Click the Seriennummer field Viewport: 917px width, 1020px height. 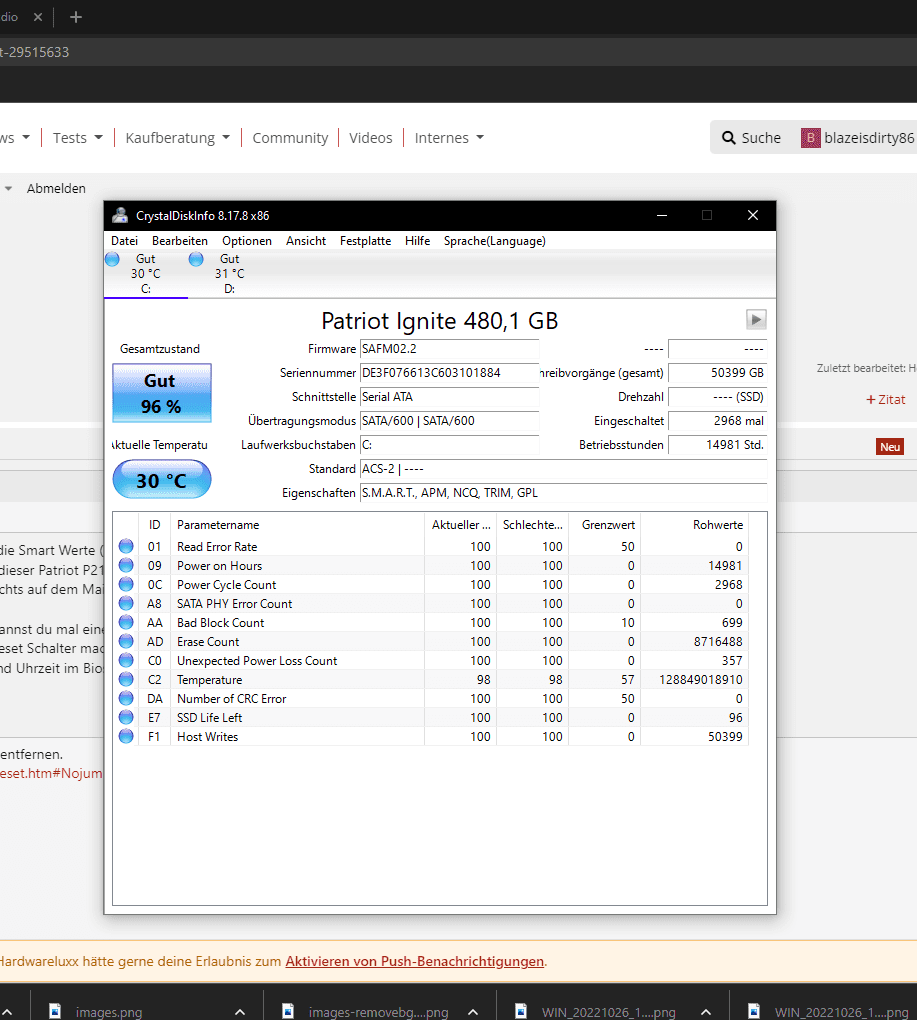click(x=449, y=373)
